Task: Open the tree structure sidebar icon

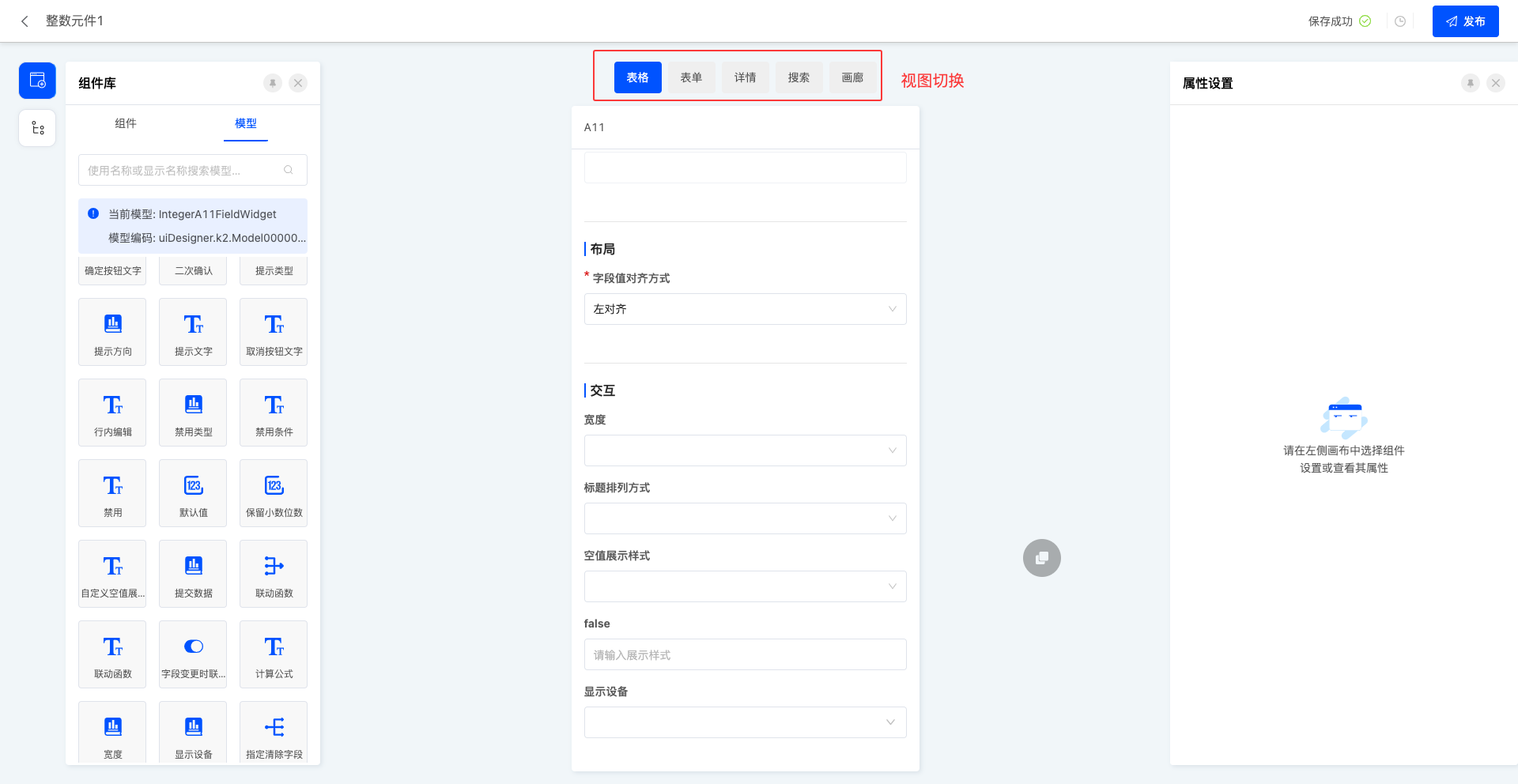Action: click(37, 128)
